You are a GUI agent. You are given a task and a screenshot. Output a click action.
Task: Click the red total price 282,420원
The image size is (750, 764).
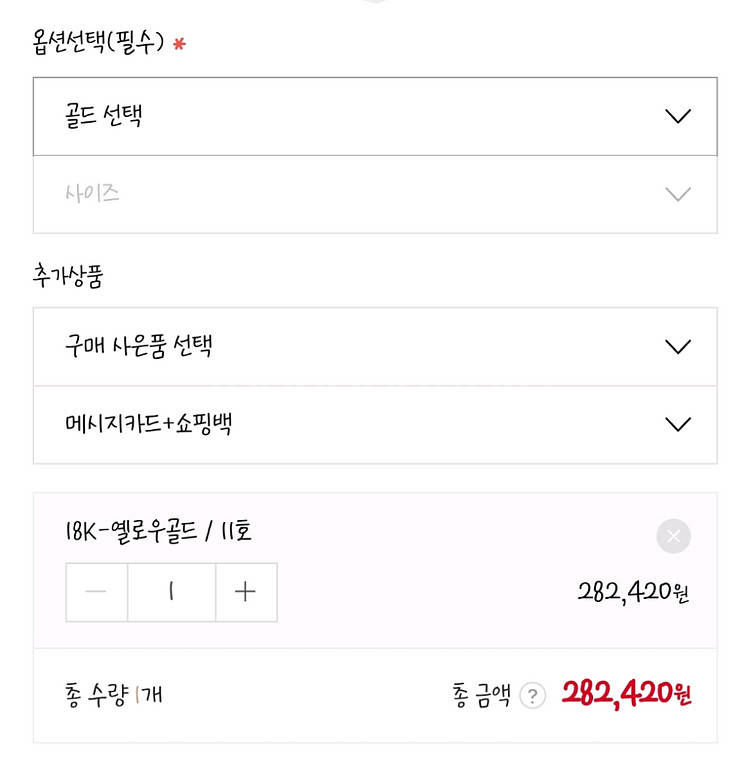point(626,694)
